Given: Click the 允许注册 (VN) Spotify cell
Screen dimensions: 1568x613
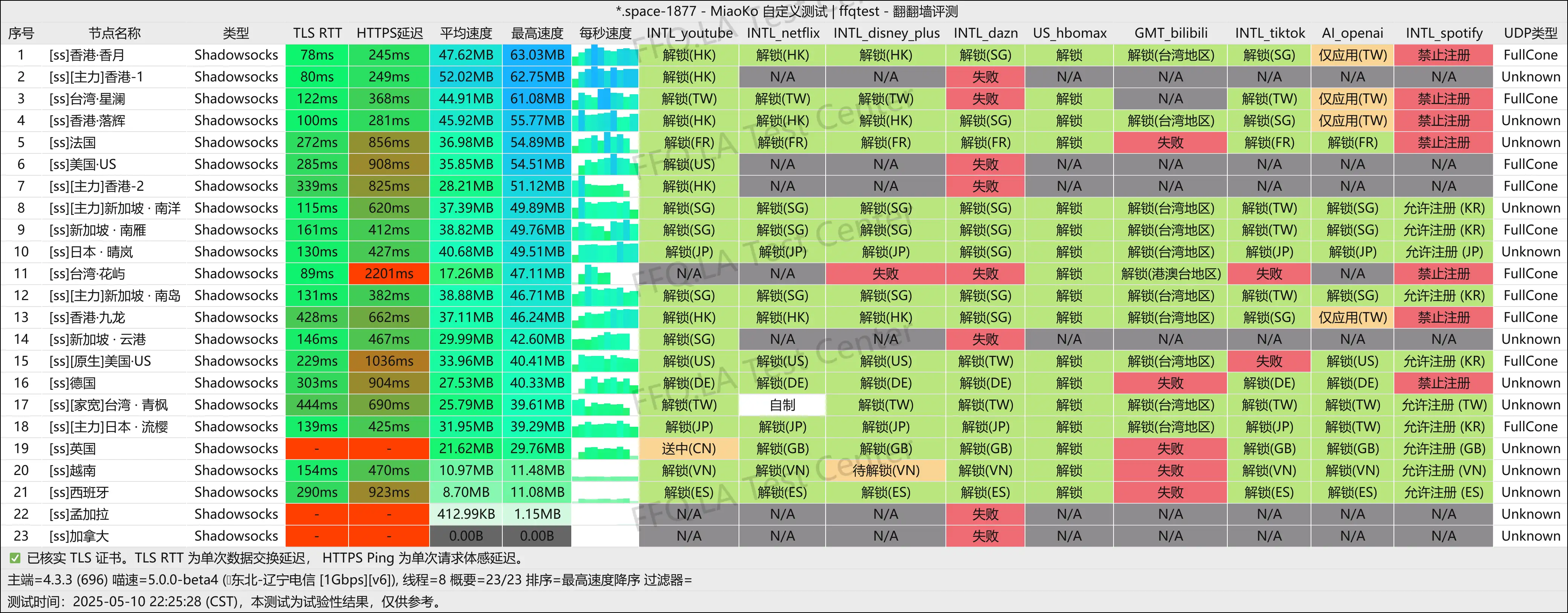Looking at the screenshot, I should tap(1443, 470).
